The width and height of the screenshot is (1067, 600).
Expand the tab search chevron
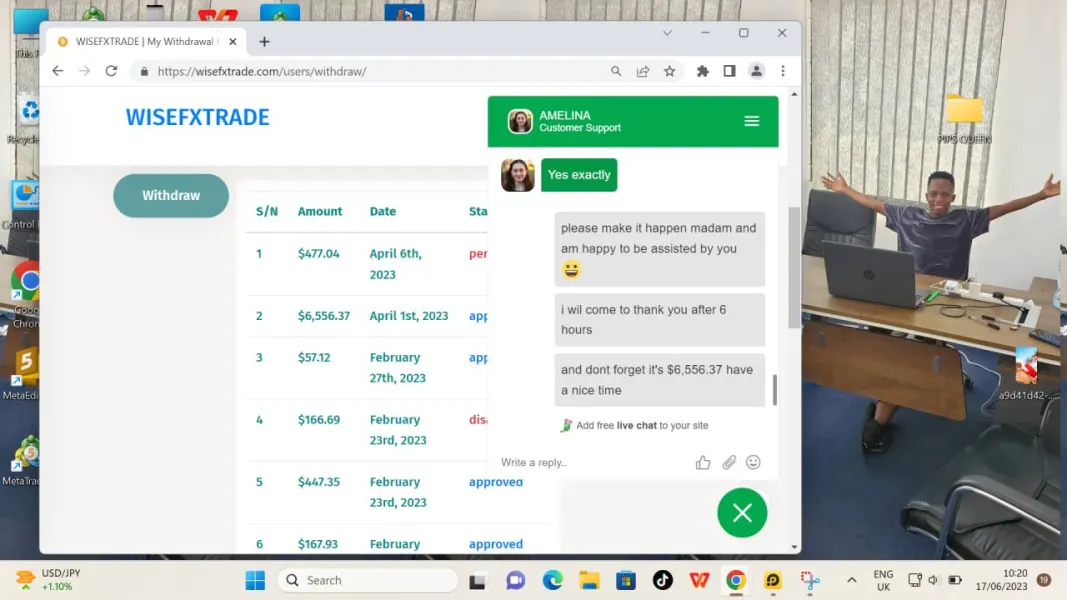(x=667, y=33)
